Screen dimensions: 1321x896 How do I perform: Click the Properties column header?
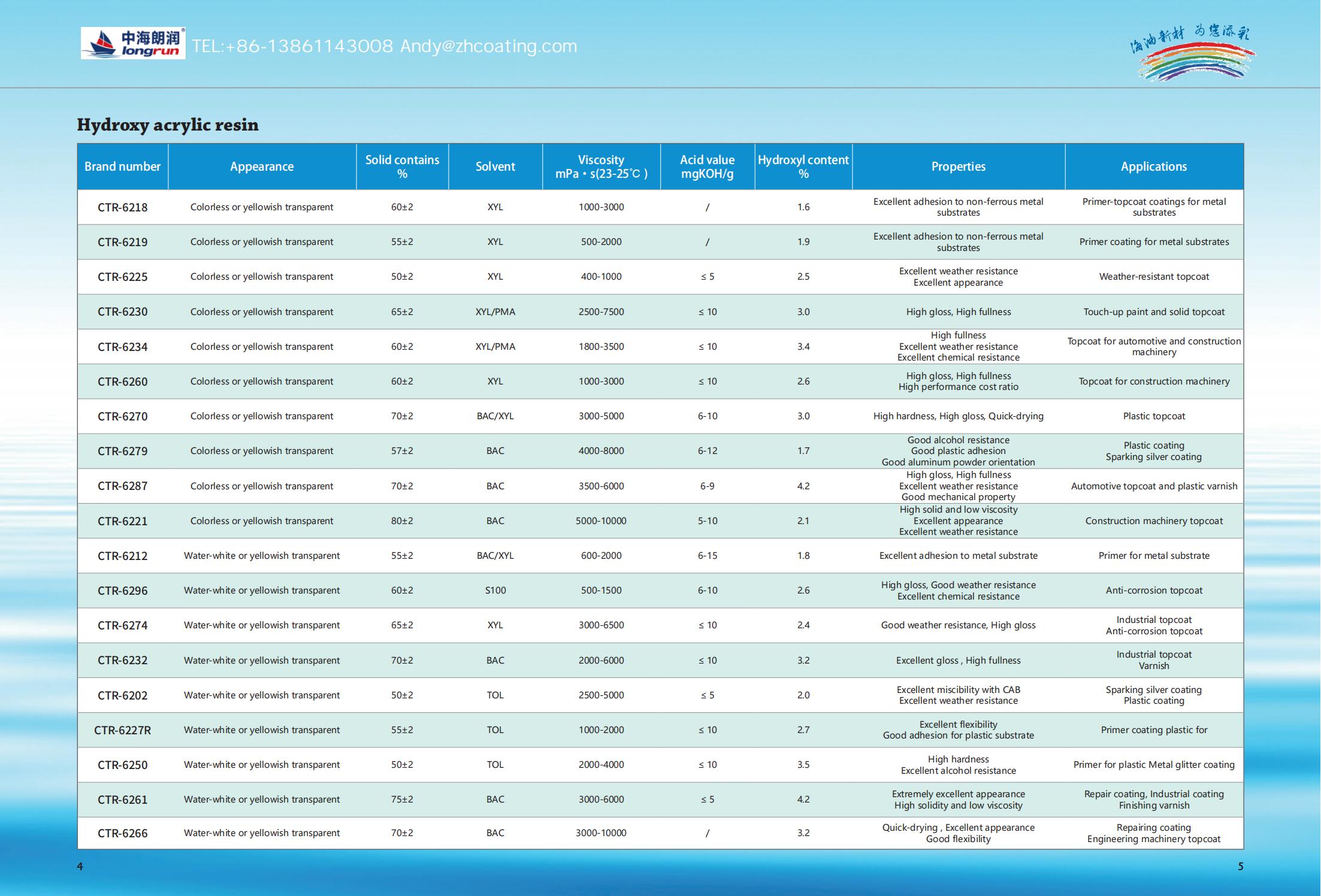[958, 167]
